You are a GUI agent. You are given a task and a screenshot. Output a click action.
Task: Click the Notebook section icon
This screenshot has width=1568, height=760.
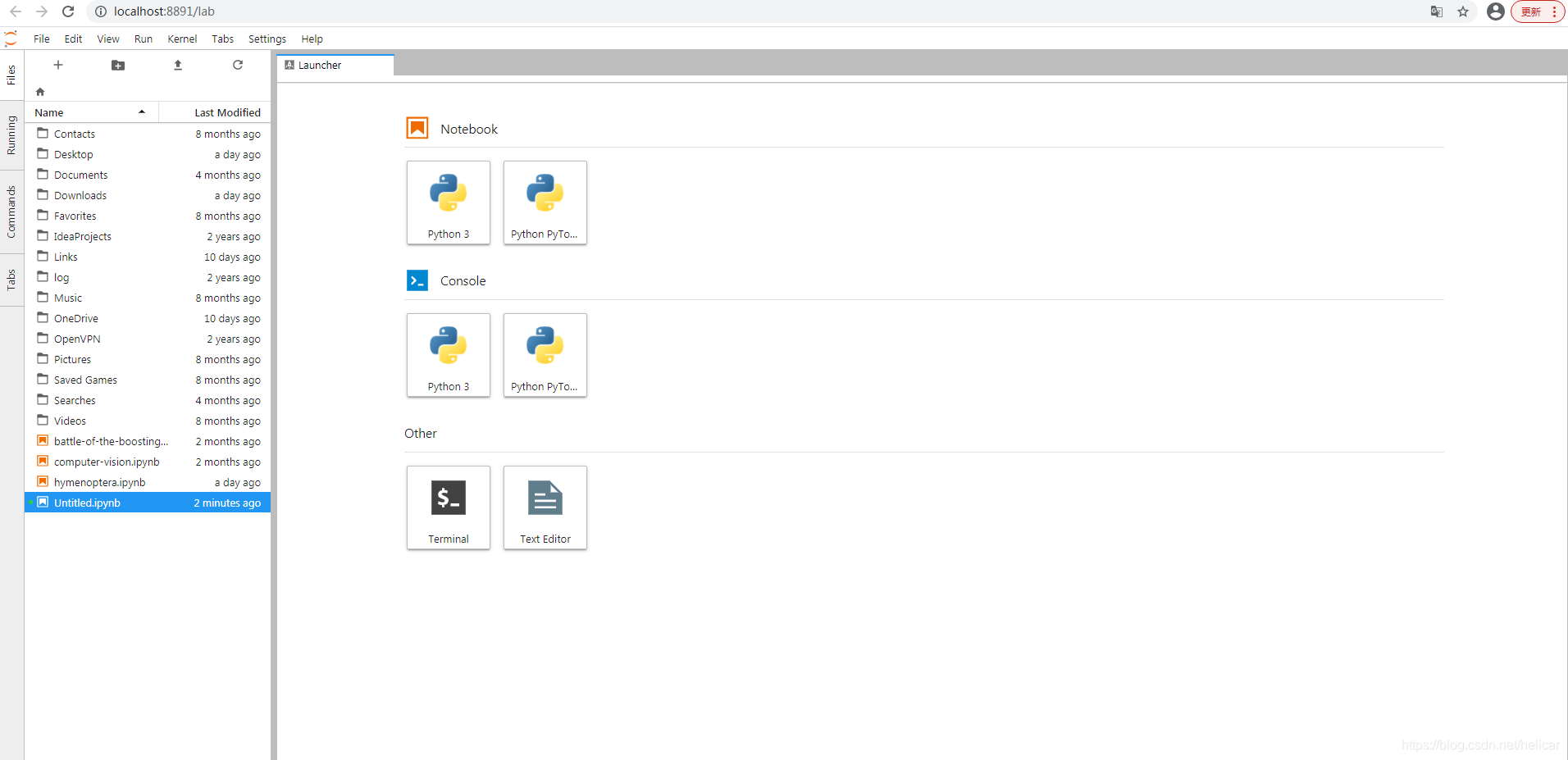[x=417, y=128]
